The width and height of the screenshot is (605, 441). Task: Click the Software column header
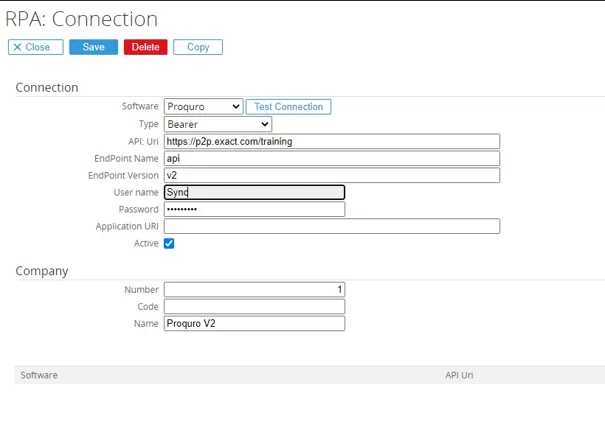(x=39, y=375)
